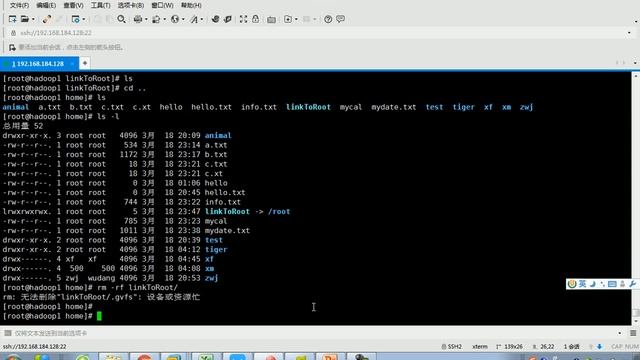
Task: Click the disconnect plug icon
Action: click(47, 19)
